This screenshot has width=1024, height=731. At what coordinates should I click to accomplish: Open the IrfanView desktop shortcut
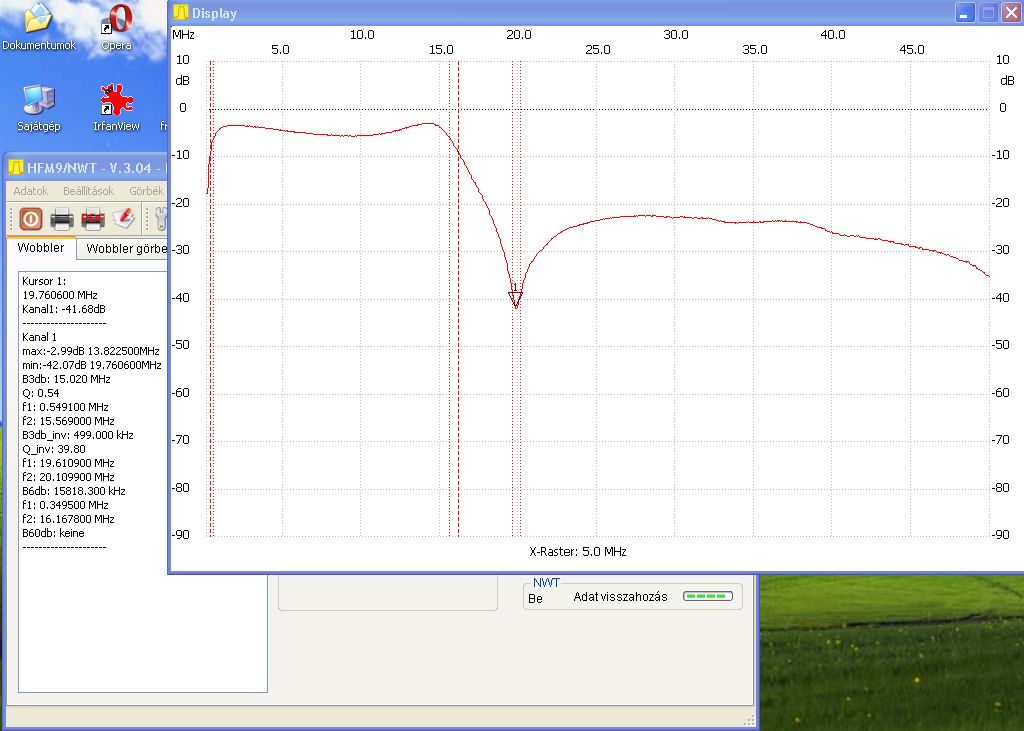coord(116,106)
